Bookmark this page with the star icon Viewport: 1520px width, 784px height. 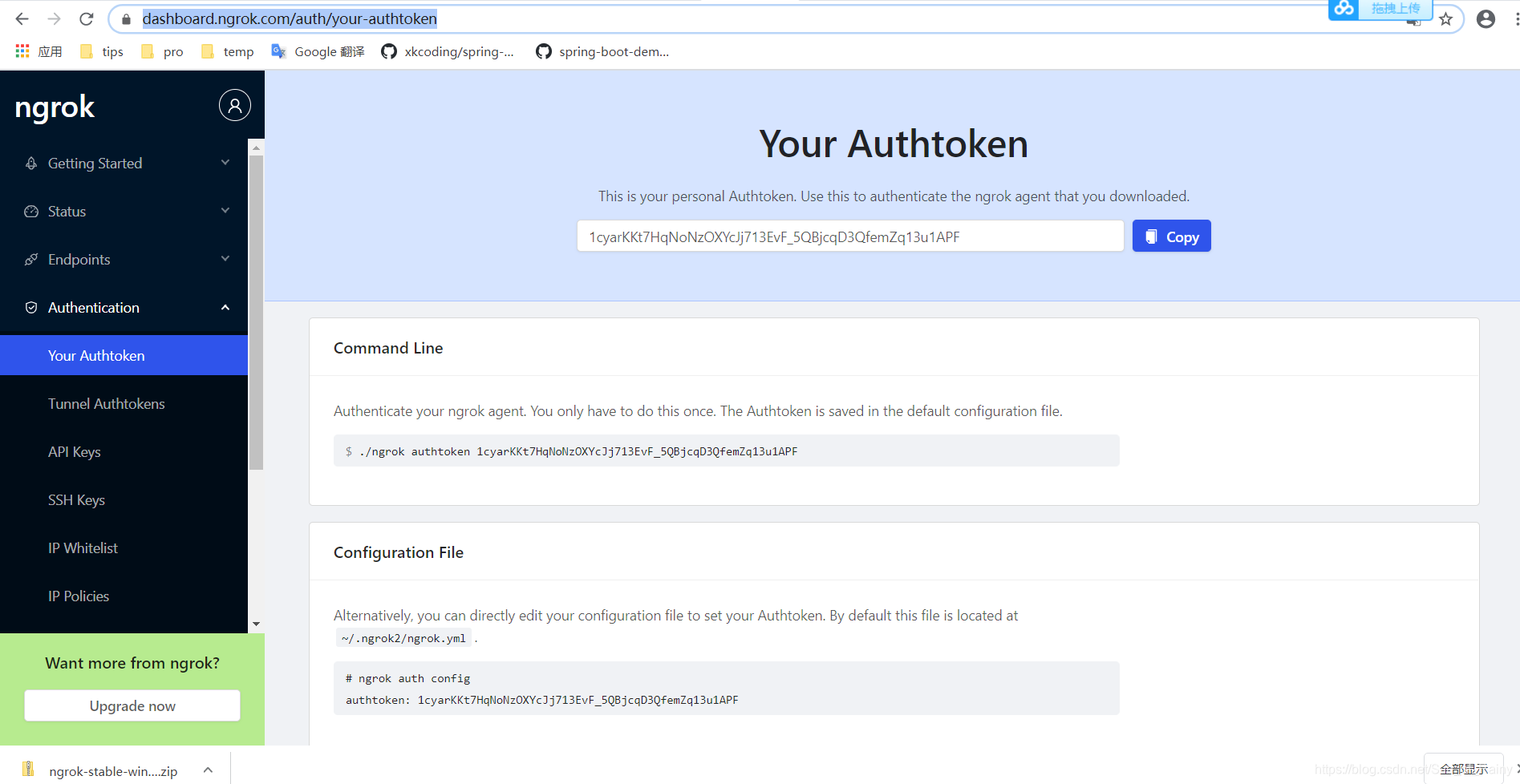point(1445,19)
